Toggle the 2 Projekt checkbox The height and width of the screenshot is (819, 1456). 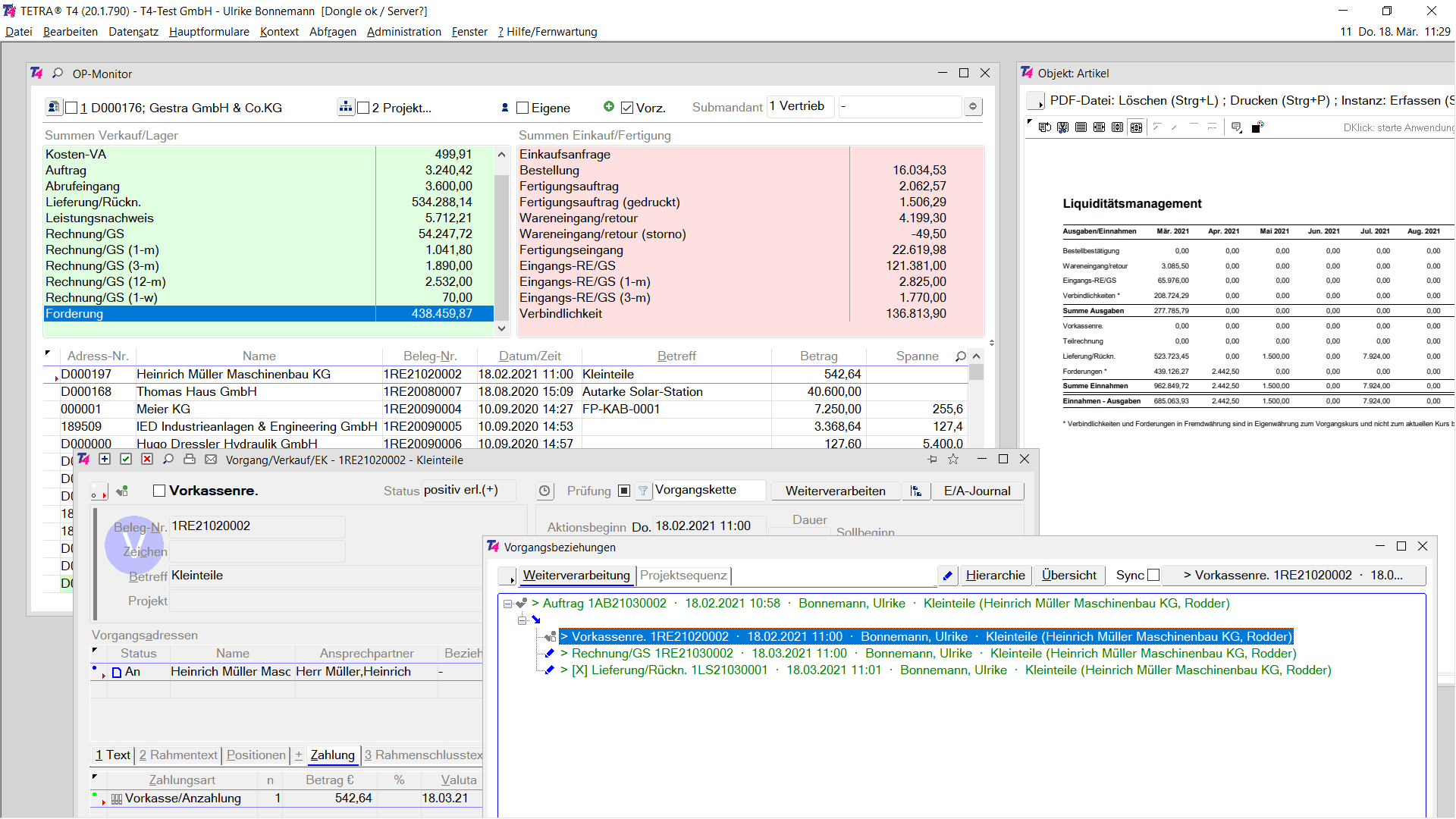click(363, 108)
